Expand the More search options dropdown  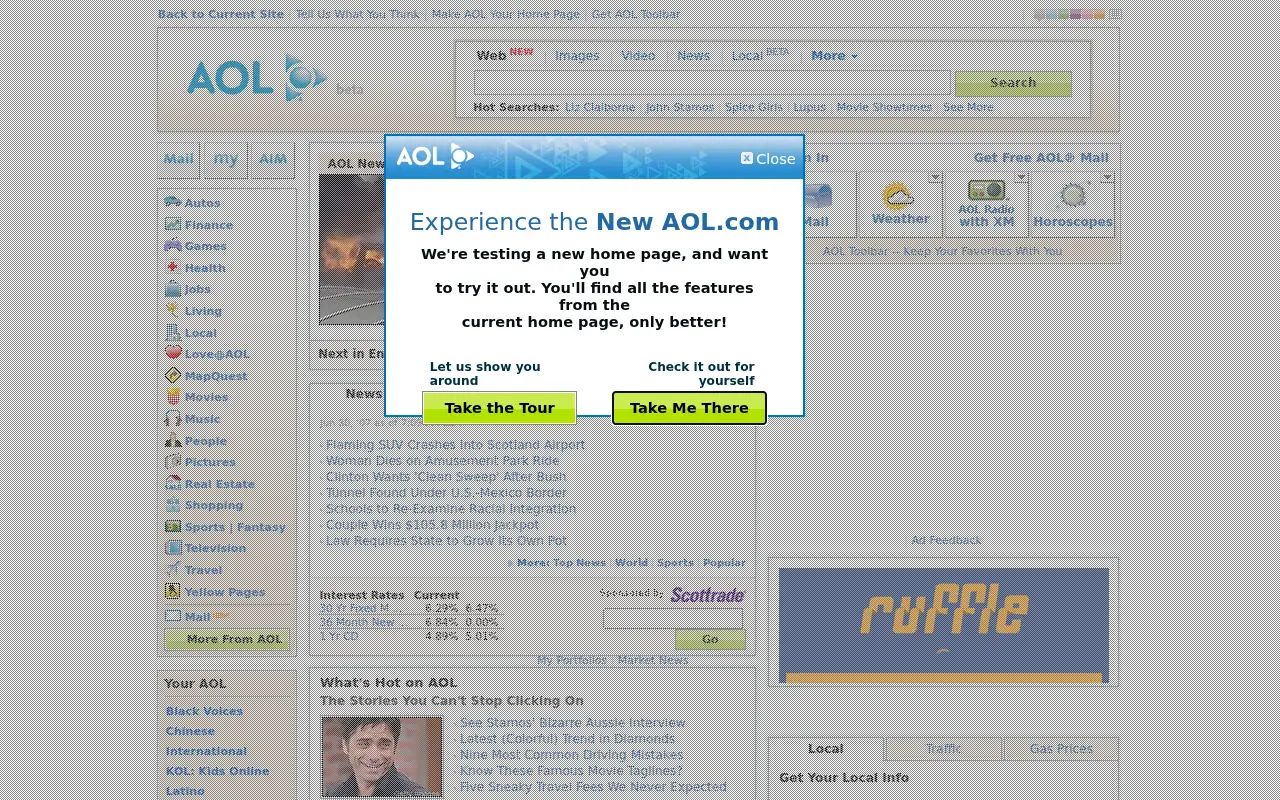834,56
